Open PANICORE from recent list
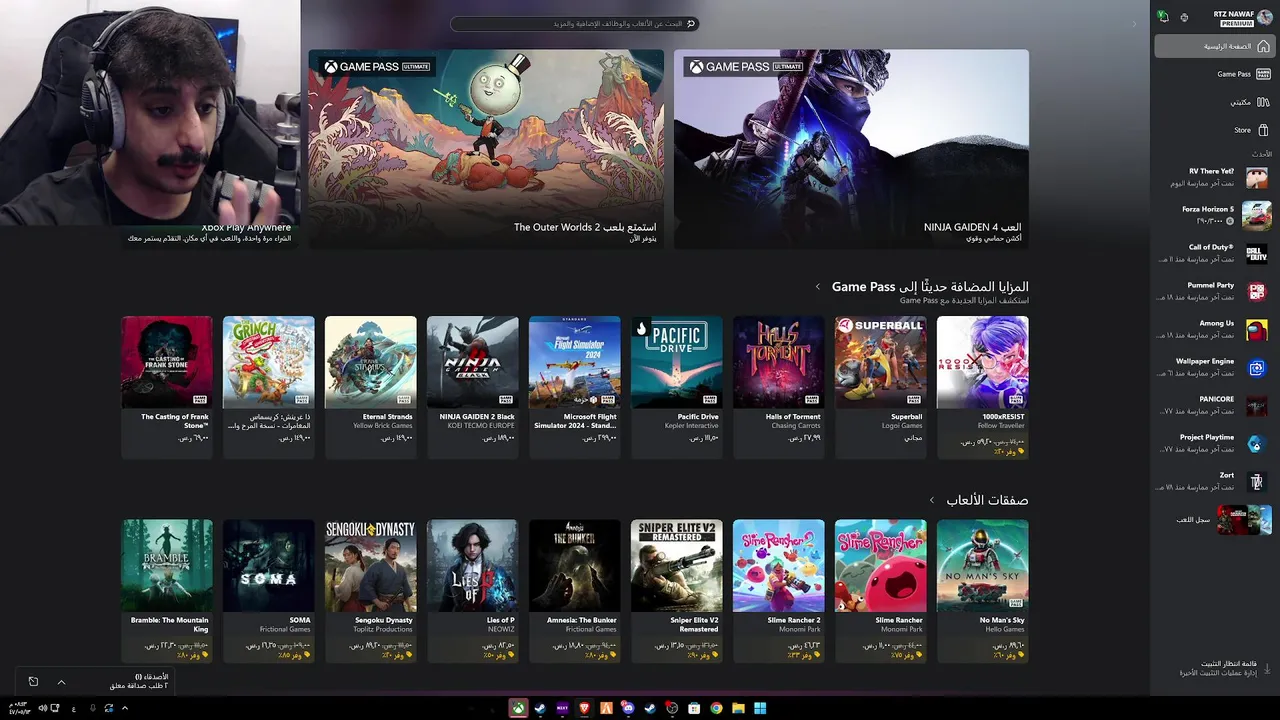Viewport: 1280px width, 720px height. pyautogui.click(x=1214, y=405)
